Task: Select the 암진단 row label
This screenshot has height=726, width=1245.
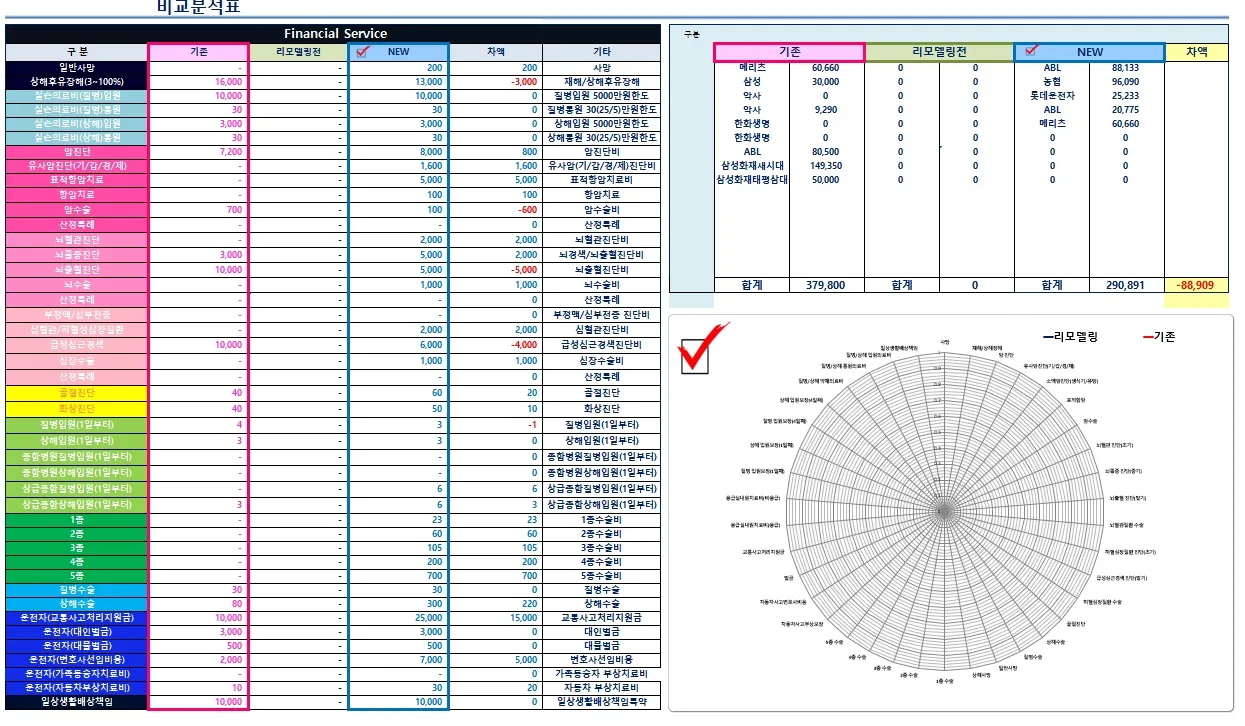Action: click(77, 152)
